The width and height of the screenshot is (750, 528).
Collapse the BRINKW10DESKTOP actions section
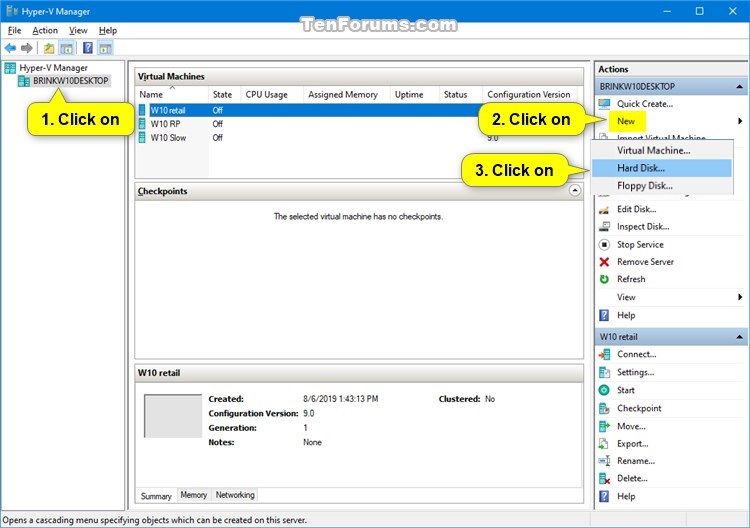[739, 87]
